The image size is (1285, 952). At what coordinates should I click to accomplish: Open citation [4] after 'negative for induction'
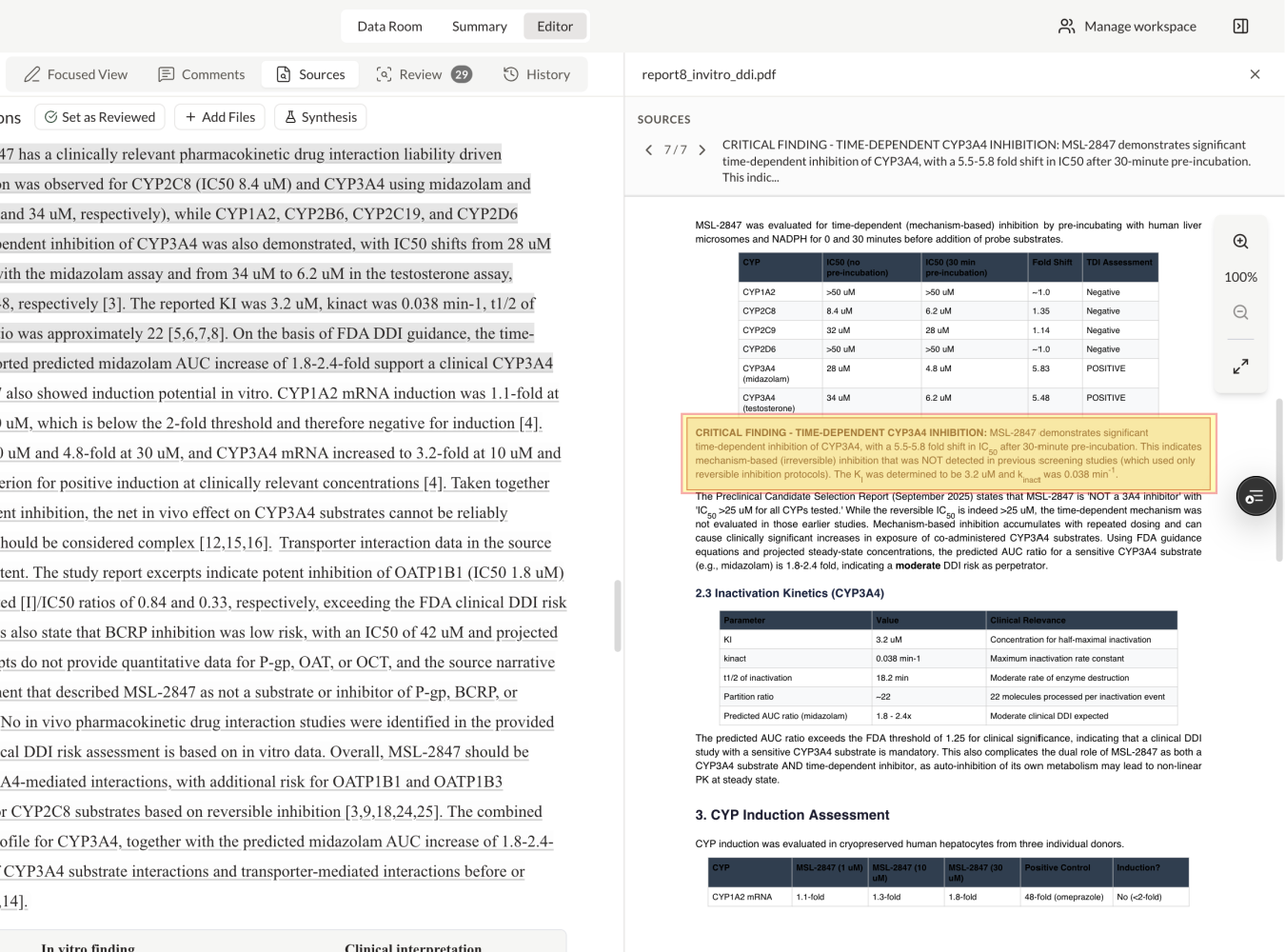pyautogui.click(x=529, y=424)
